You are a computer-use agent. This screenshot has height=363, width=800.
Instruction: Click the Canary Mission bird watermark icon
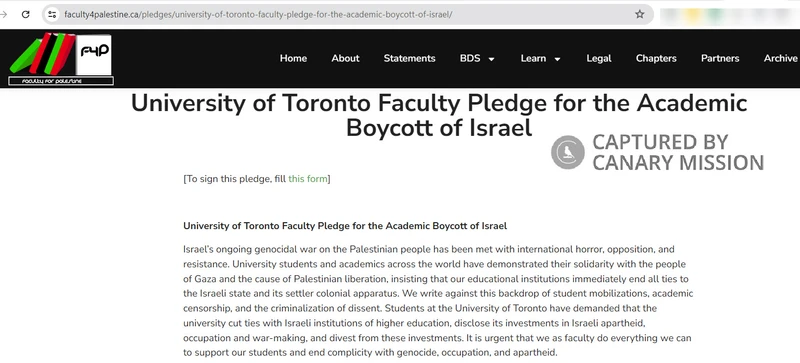tap(567, 152)
